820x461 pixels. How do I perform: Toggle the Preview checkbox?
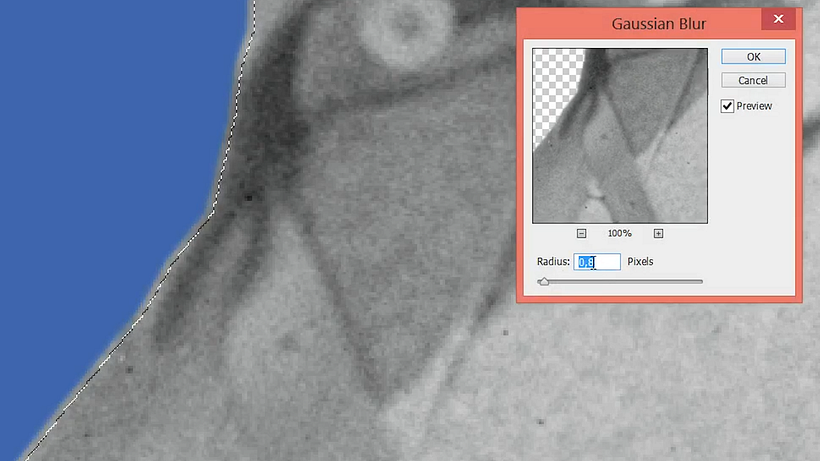(727, 106)
